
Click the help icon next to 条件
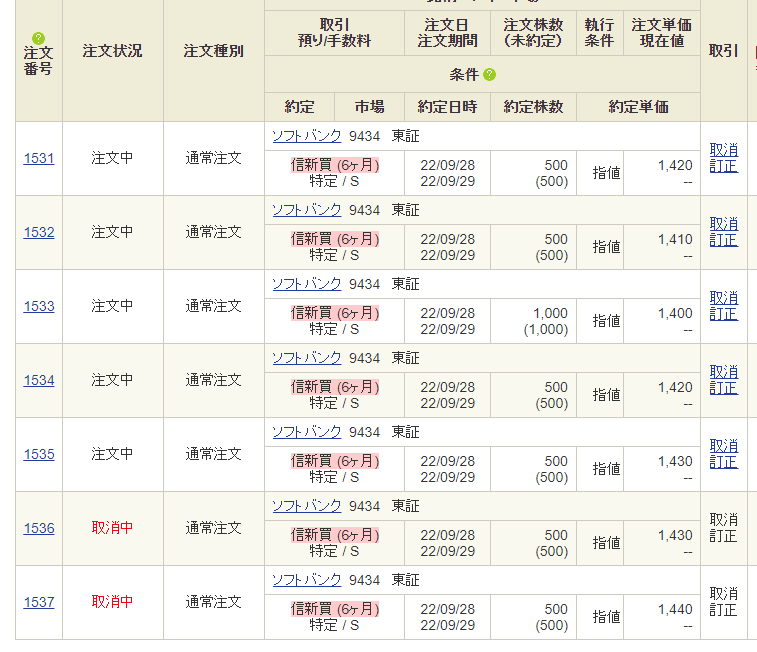click(x=489, y=75)
